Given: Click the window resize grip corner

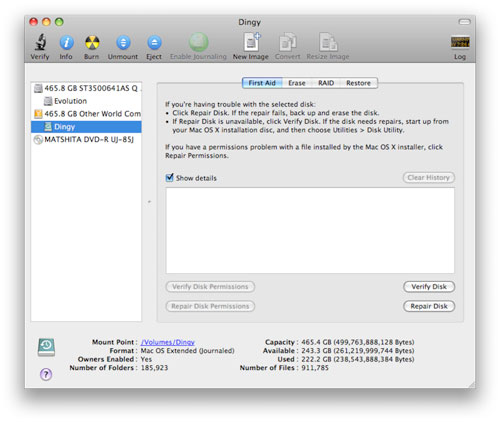Looking at the screenshot, I should pyautogui.click(x=471, y=384).
